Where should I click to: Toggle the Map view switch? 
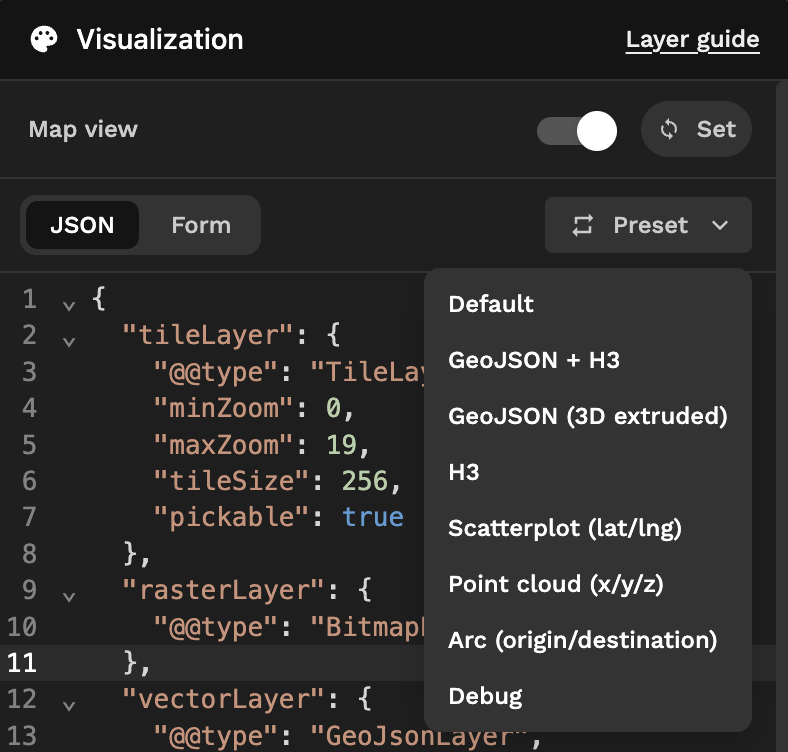coord(577,131)
